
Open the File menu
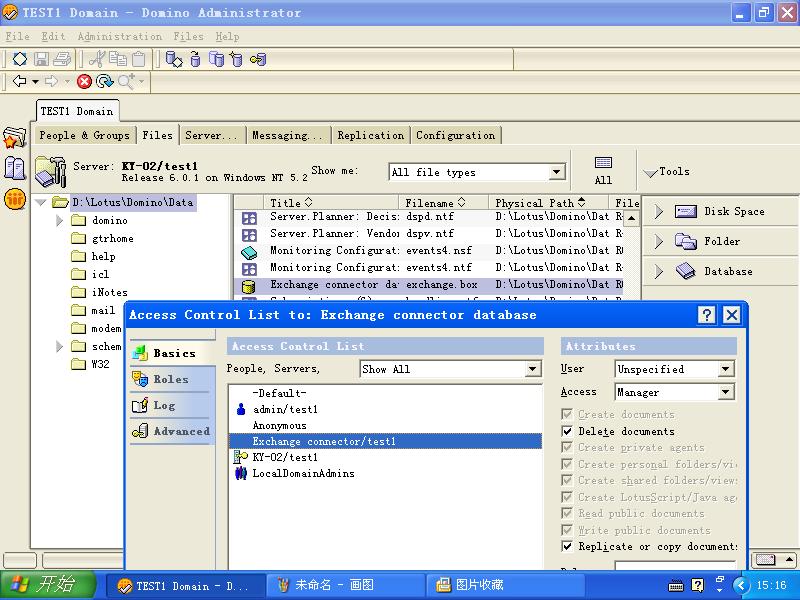[x=17, y=36]
